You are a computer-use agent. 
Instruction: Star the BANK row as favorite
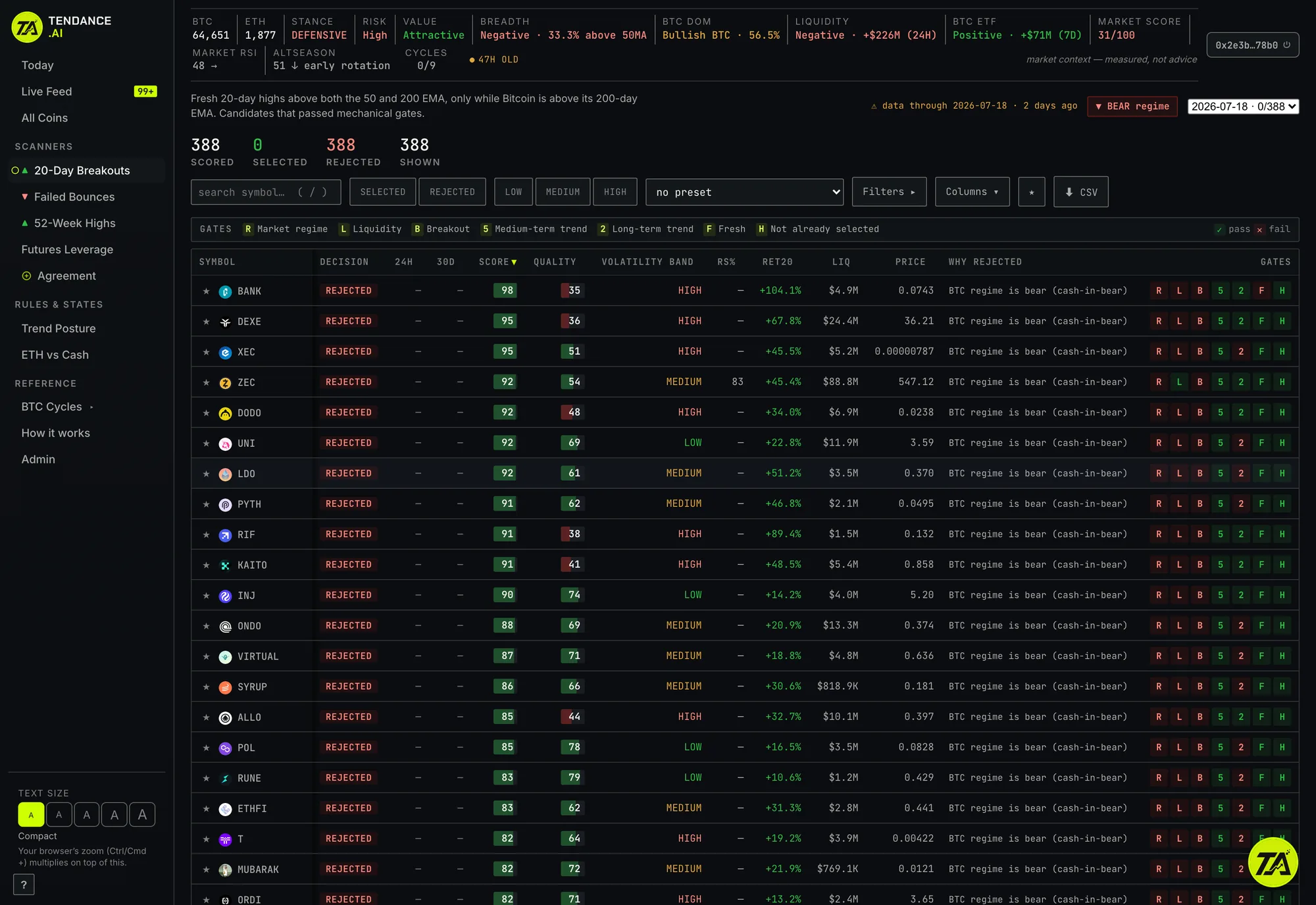coord(206,292)
